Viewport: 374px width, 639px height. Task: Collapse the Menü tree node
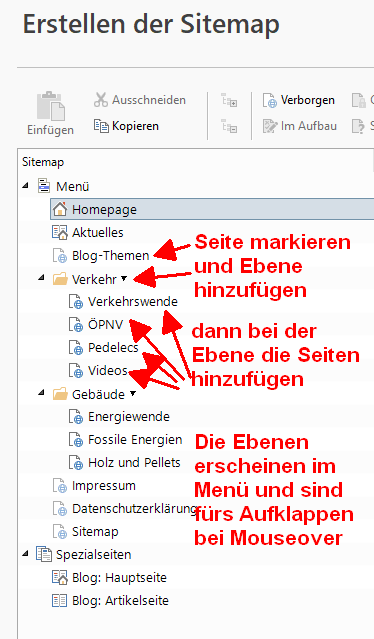pos(26,185)
